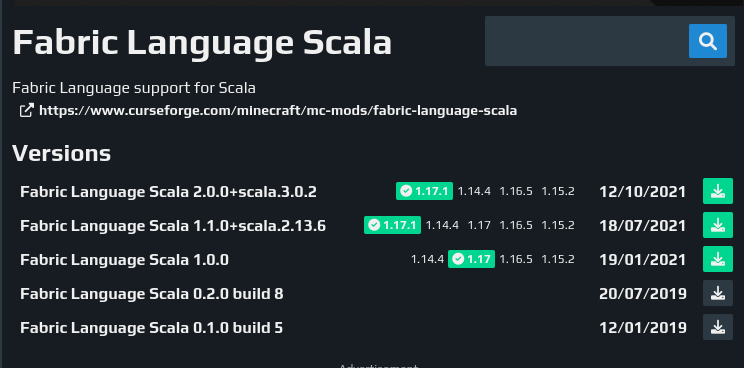744x368 pixels.
Task: Open the curseforge.com fabric-language-scala link
Action: click(278, 111)
